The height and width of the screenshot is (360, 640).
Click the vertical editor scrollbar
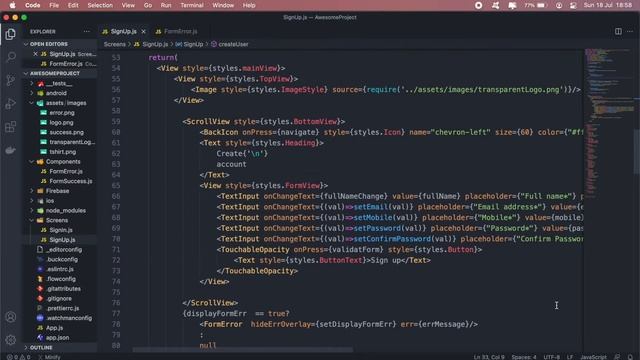click(x=637, y=152)
